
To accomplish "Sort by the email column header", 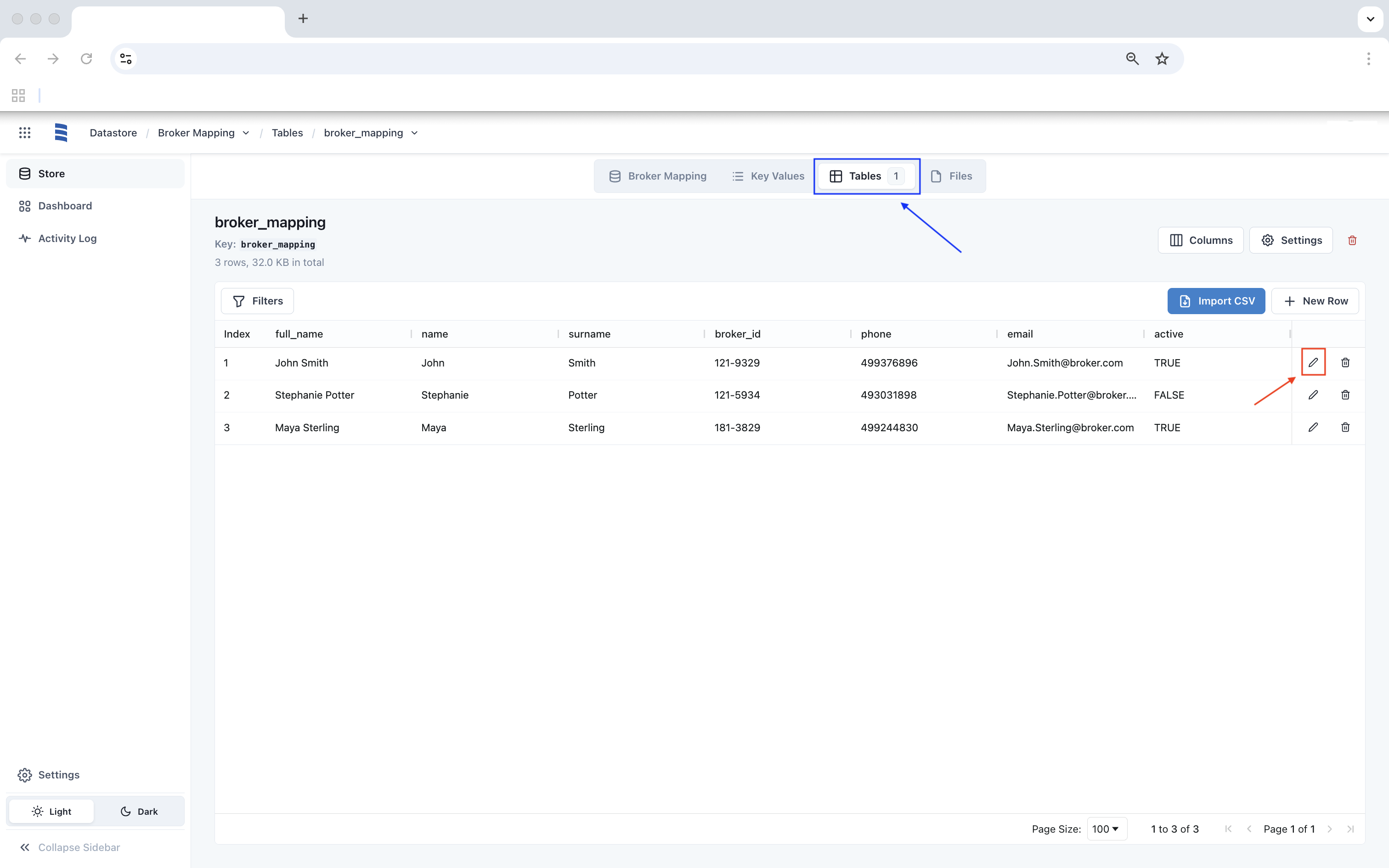I will click(x=1020, y=334).
